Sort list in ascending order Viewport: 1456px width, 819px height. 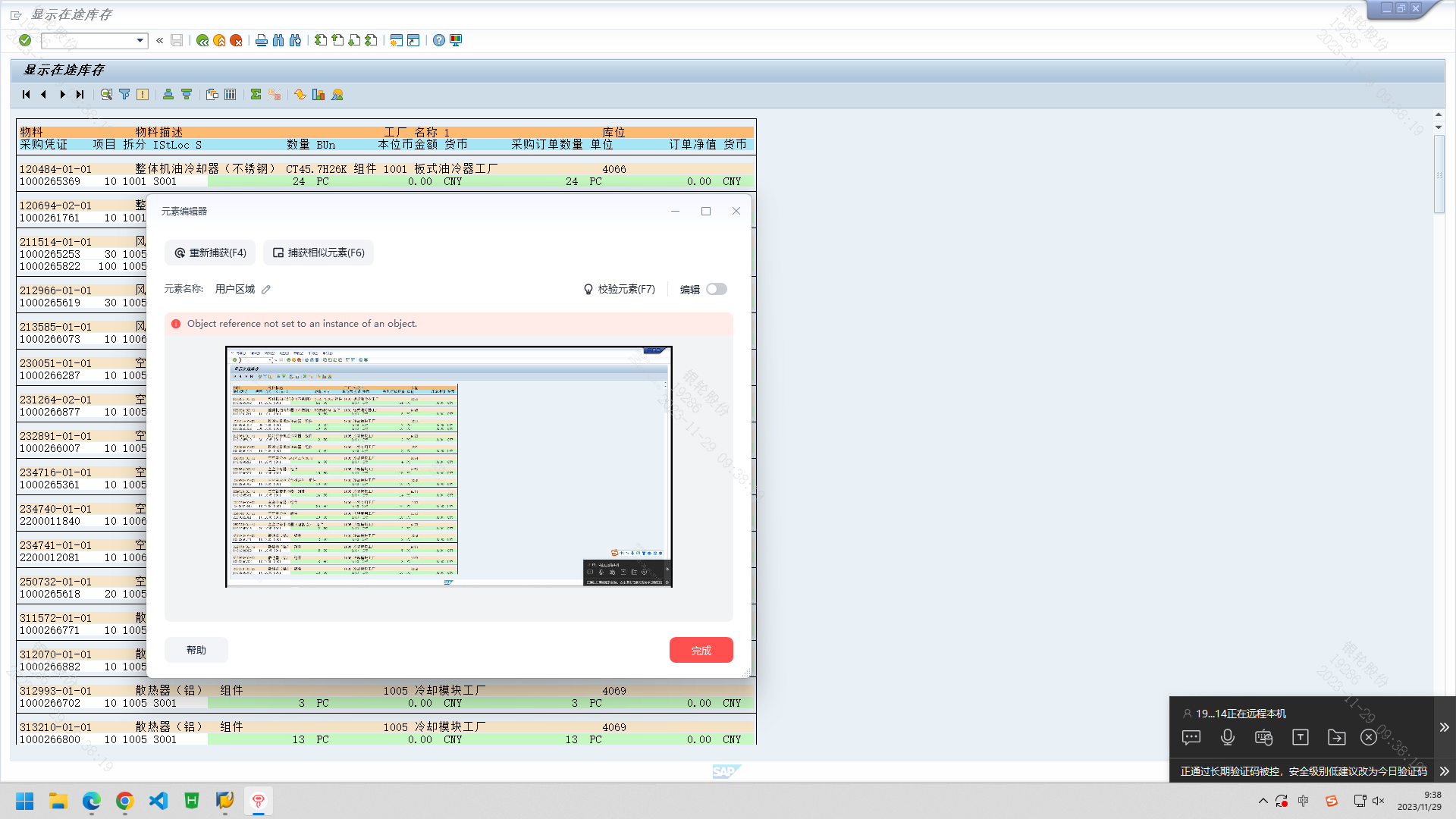tap(168, 95)
